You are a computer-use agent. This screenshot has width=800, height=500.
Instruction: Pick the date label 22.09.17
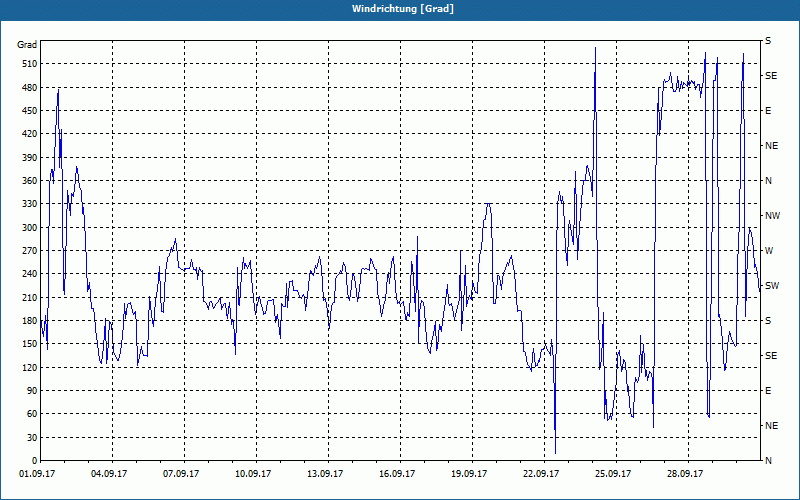click(540, 474)
